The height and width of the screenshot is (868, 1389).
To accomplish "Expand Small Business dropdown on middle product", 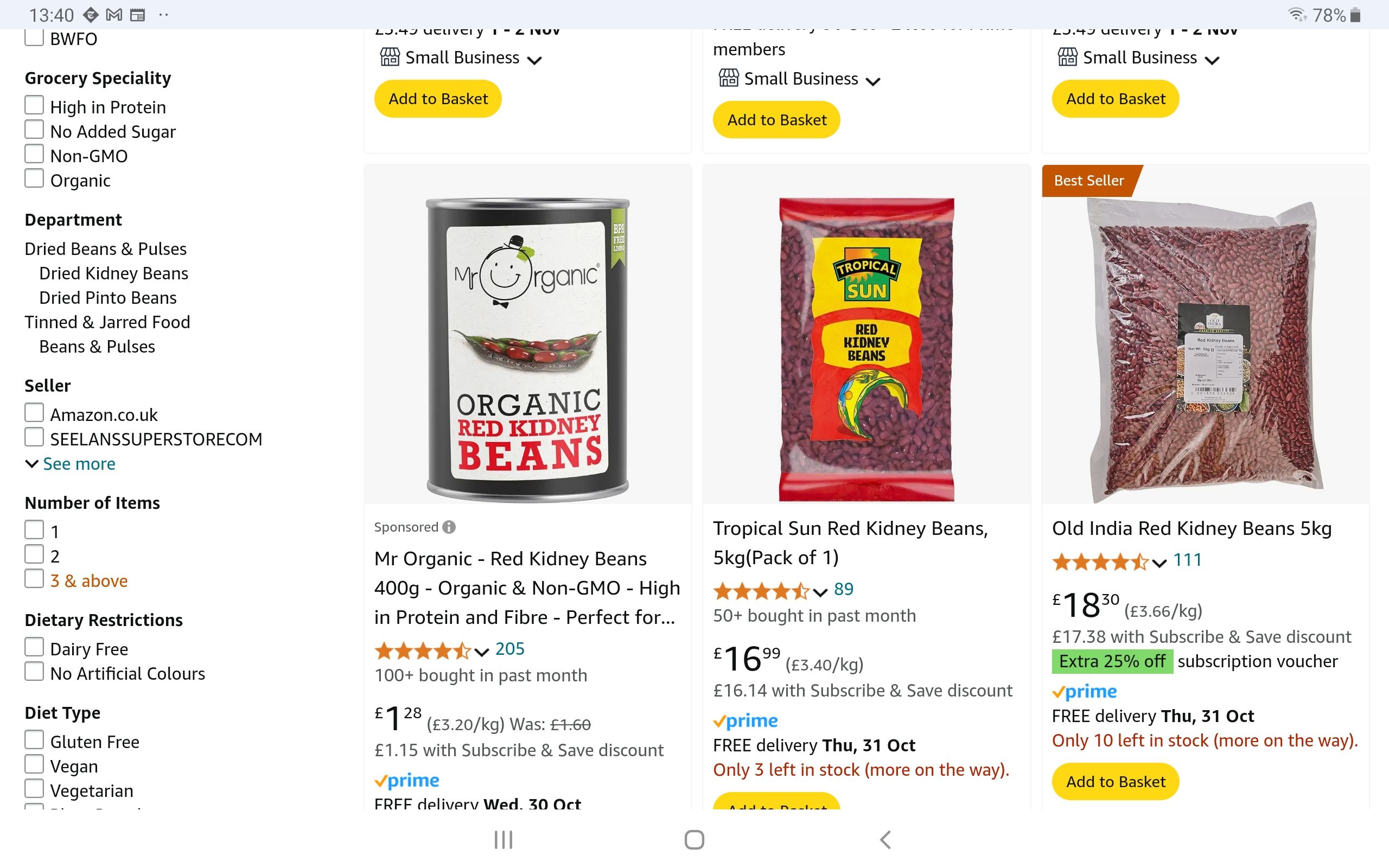I will pyautogui.click(x=872, y=81).
